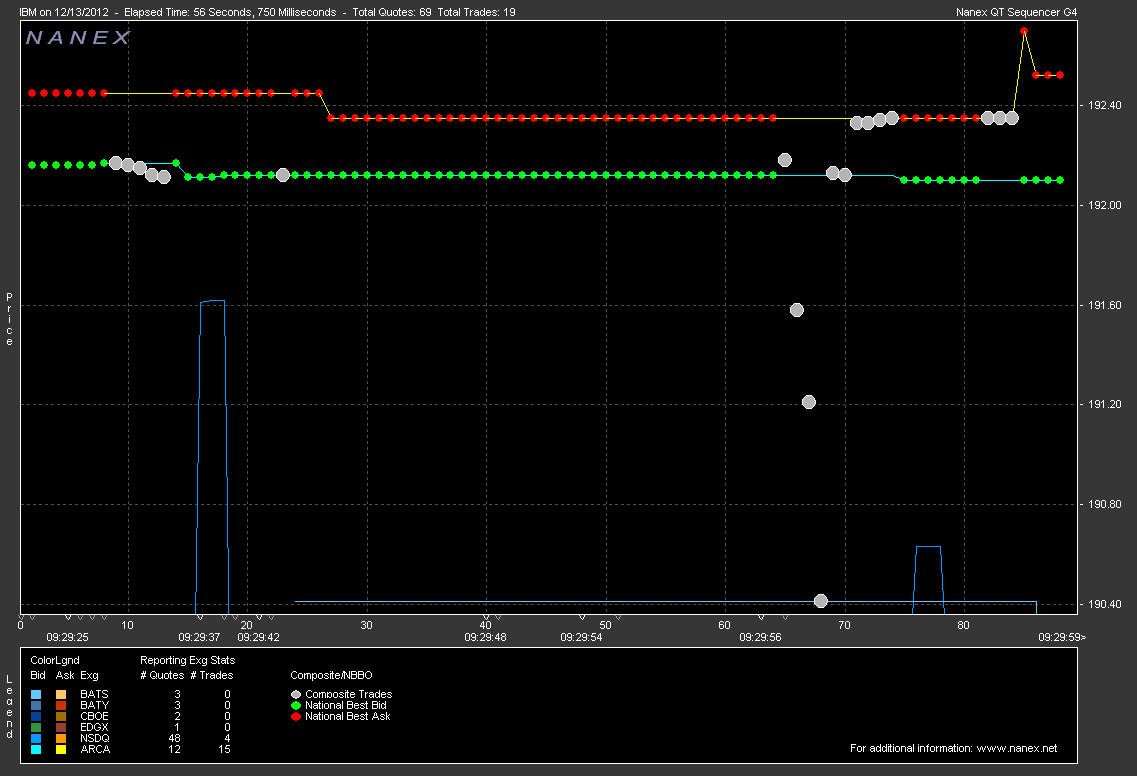This screenshot has height=776, width=1137.
Task: Click ARCA trade count 15
Action: coord(225,749)
